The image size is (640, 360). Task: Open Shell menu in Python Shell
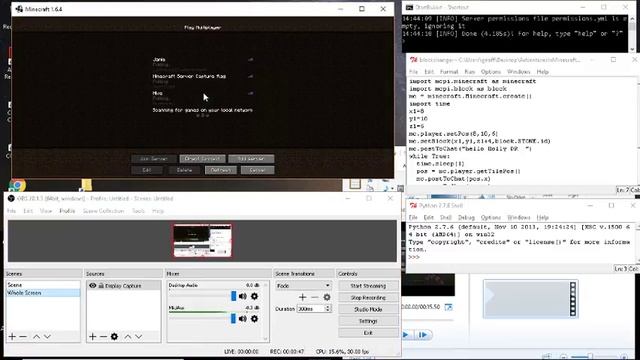pyautogui.click(x=446, y=218)
